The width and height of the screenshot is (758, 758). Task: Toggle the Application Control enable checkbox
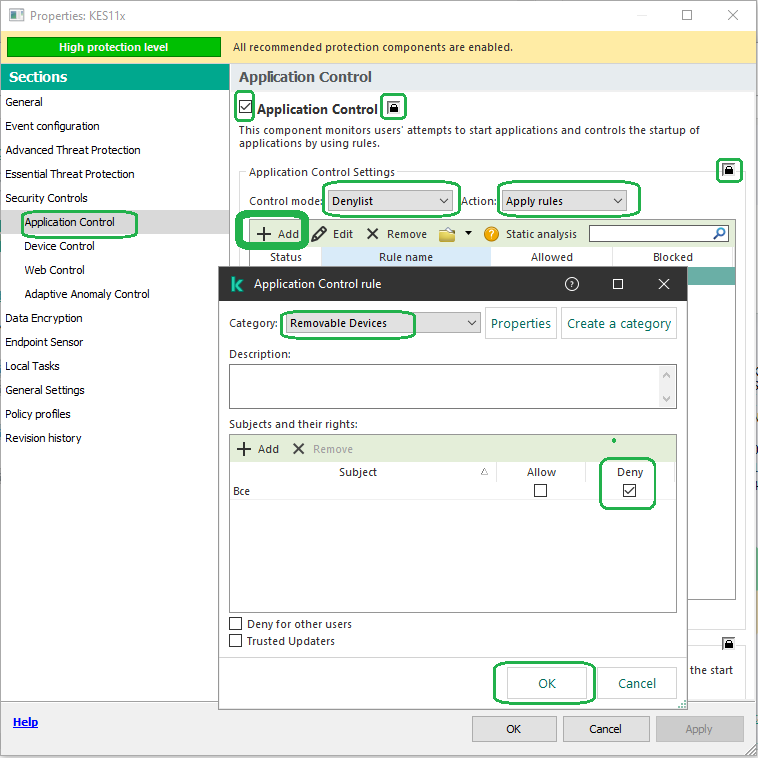coord(245,106)
